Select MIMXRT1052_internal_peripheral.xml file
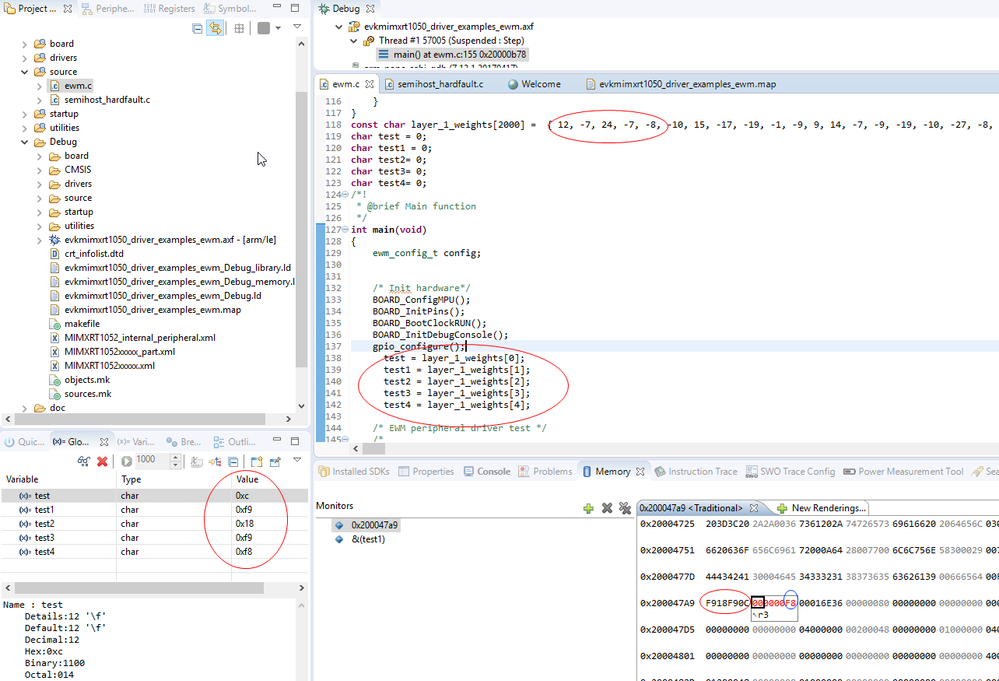The width and height of the screenshot is (999, 681). 140,338
